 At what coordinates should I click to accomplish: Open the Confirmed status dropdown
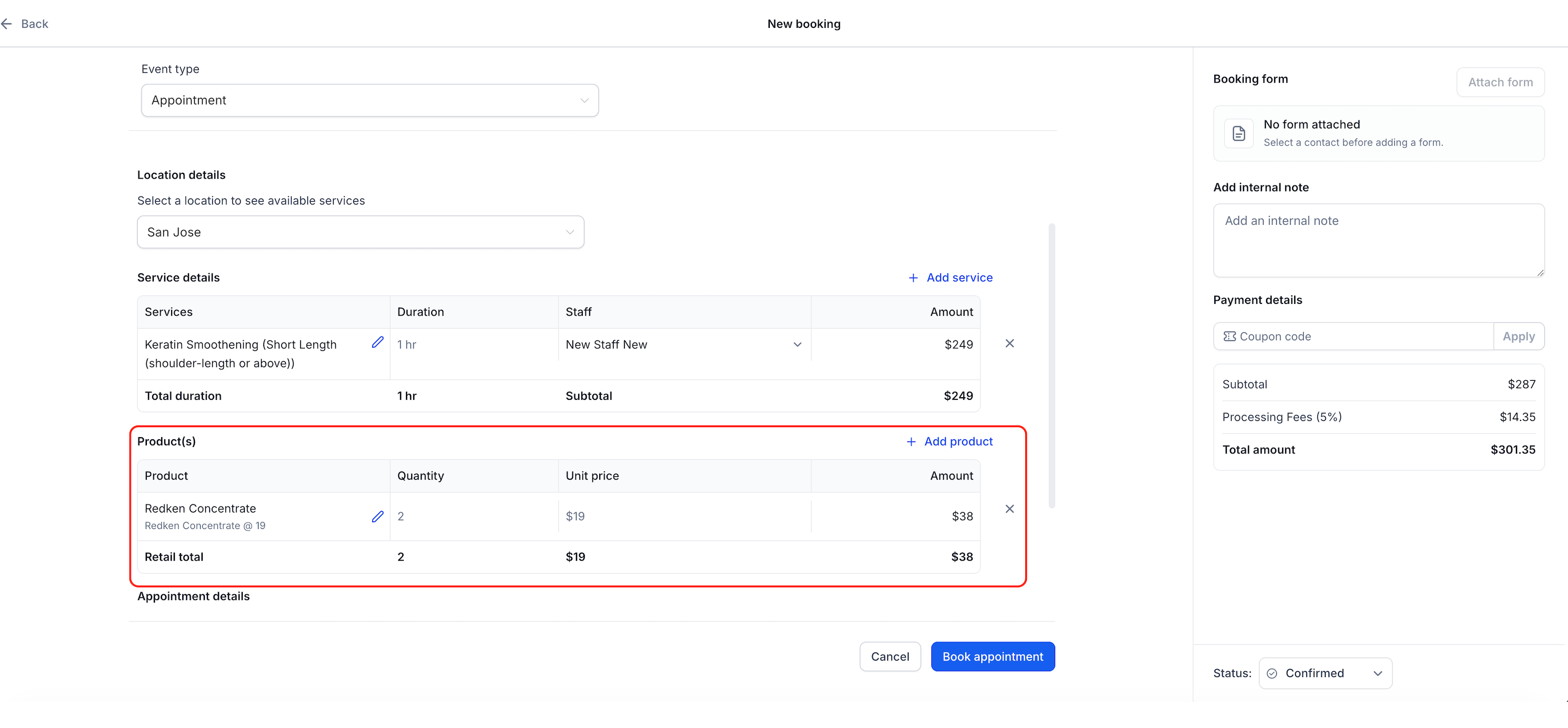click(x=1325, y=673)
